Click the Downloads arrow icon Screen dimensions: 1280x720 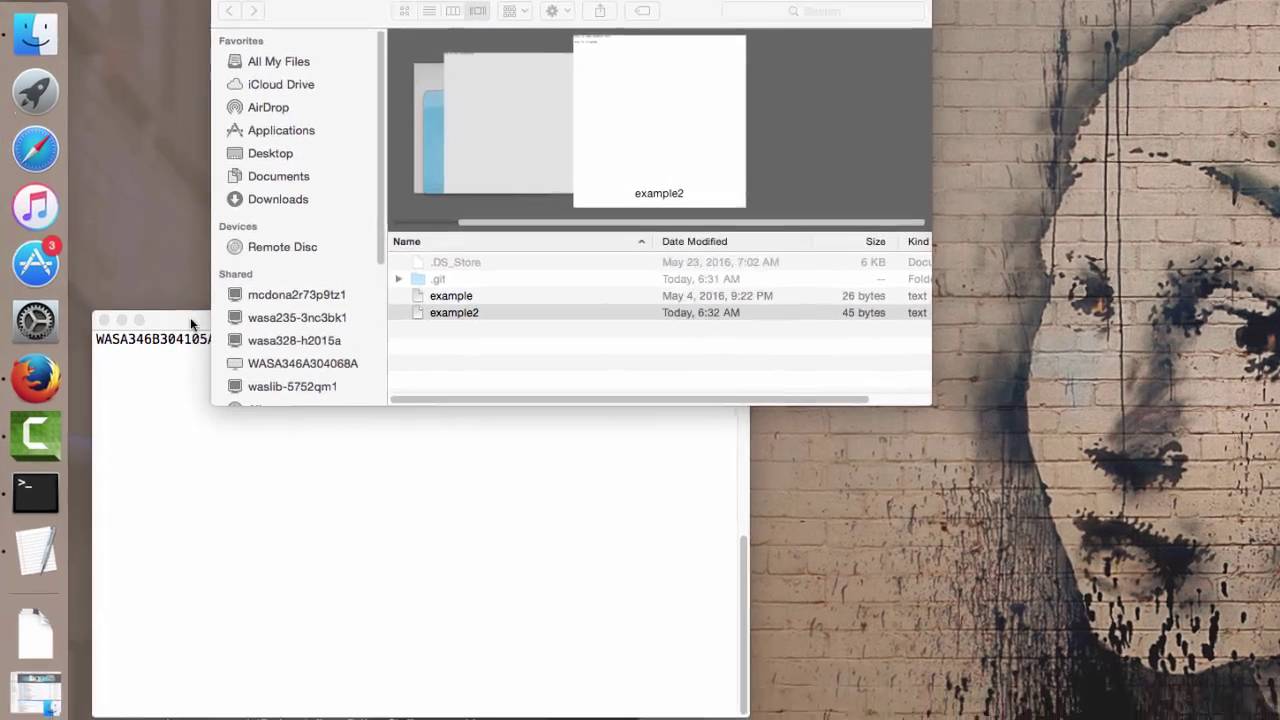pos(235,199)
